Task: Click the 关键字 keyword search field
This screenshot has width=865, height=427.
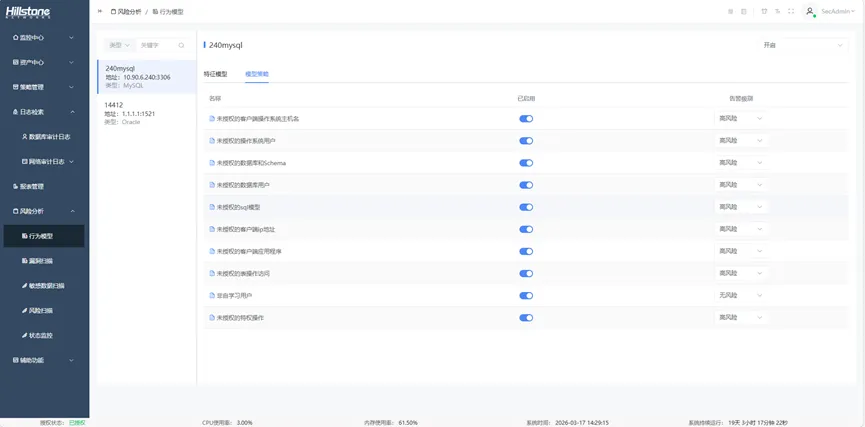Action: [157, 45]
